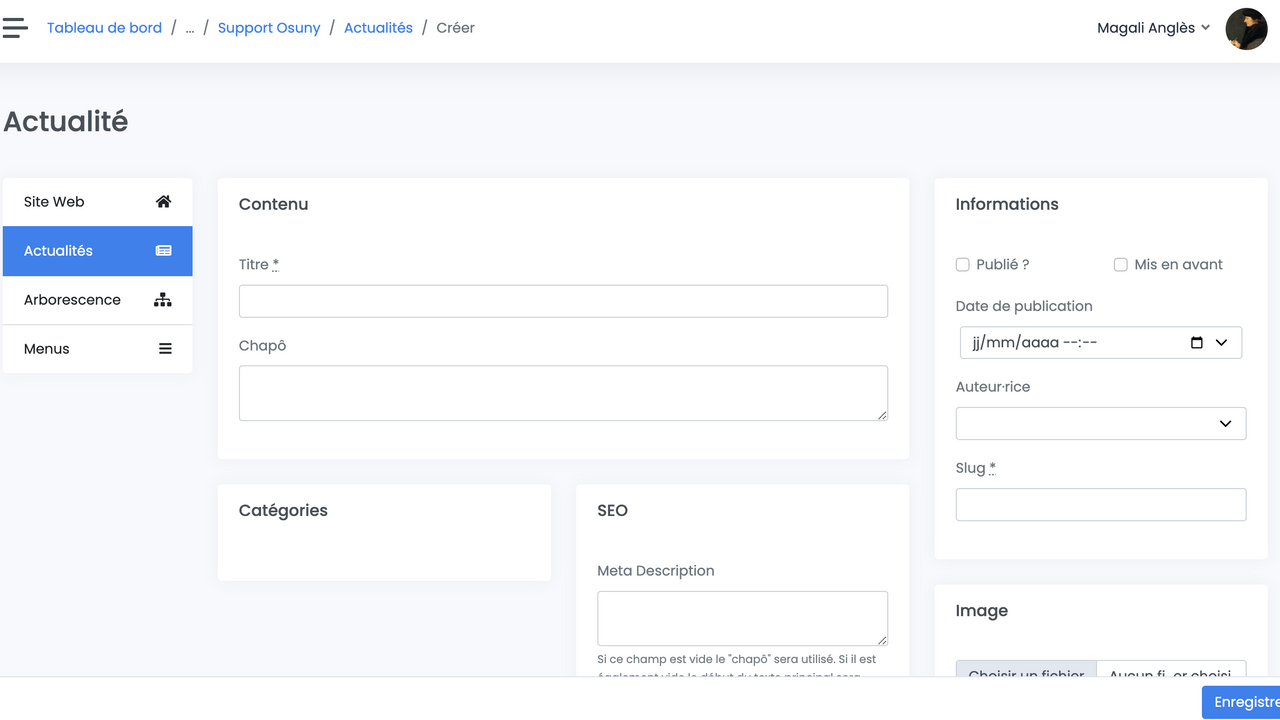
Task: Expand the date field dropdown arrow
Action: pos(1221,343)
